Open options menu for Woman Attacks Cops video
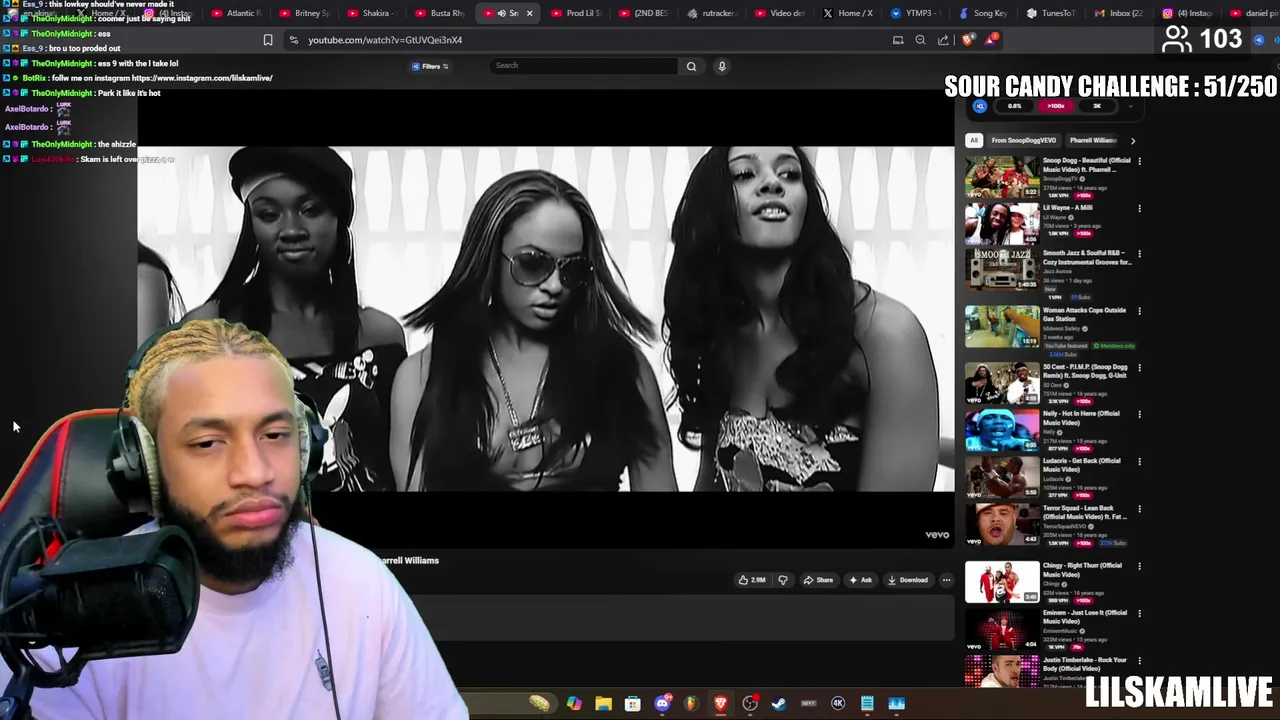This screenshot has width=1280, height=720. point(1139,311)
